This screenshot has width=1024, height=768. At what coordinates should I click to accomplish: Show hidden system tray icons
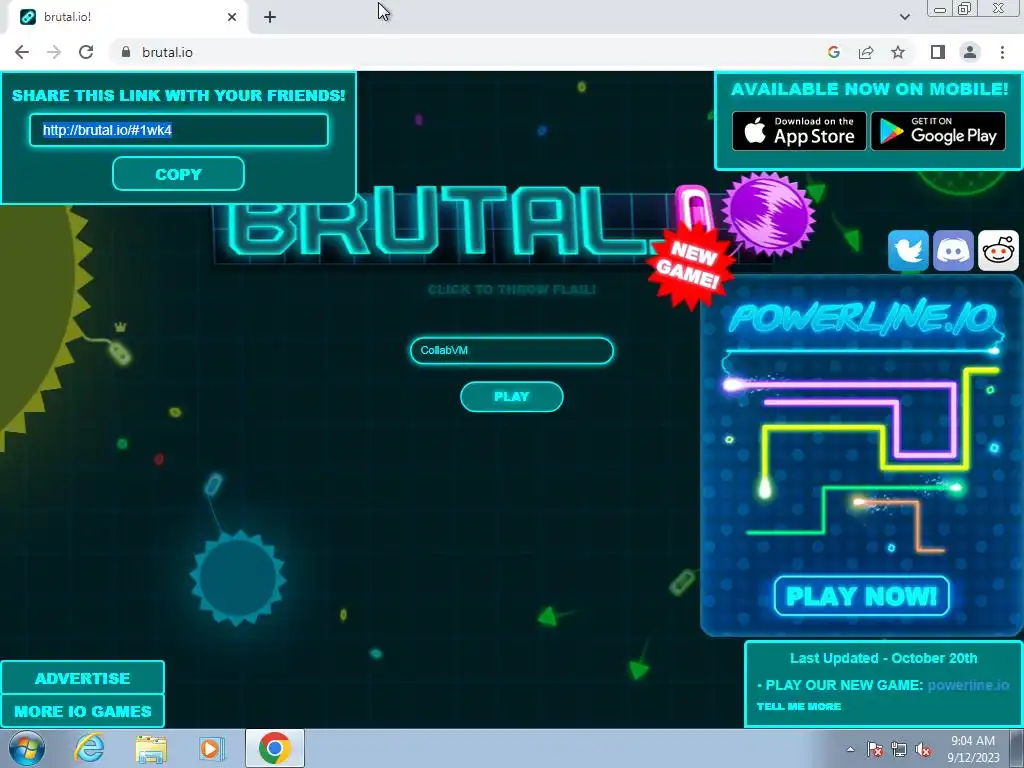(850, 749)
